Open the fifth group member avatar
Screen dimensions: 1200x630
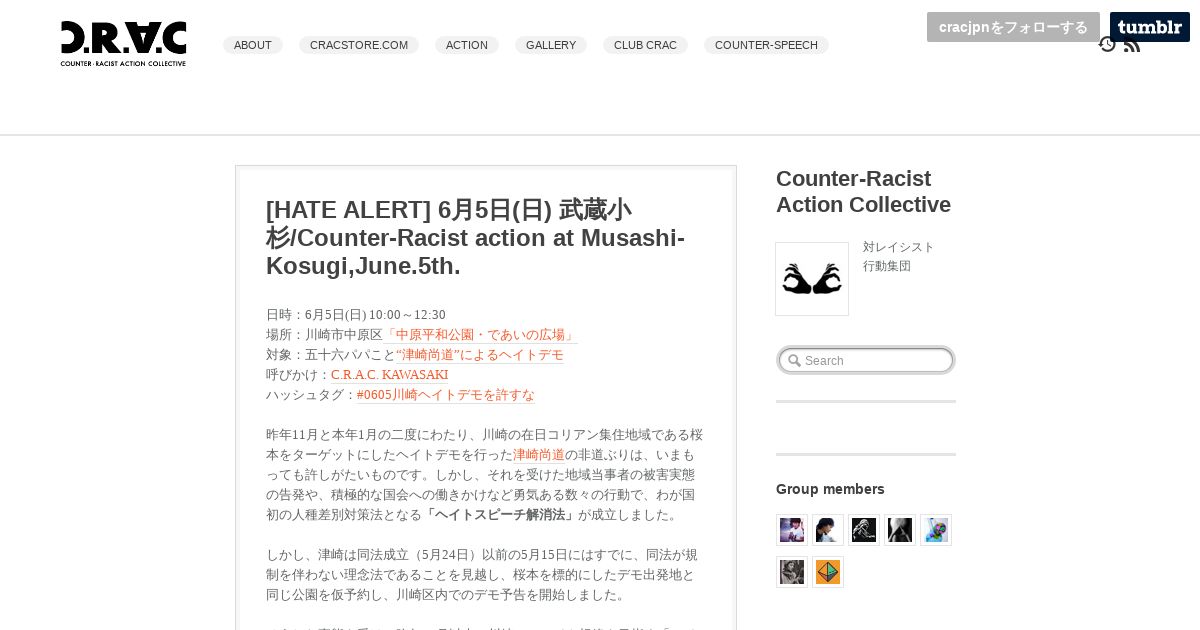[936, 530]
